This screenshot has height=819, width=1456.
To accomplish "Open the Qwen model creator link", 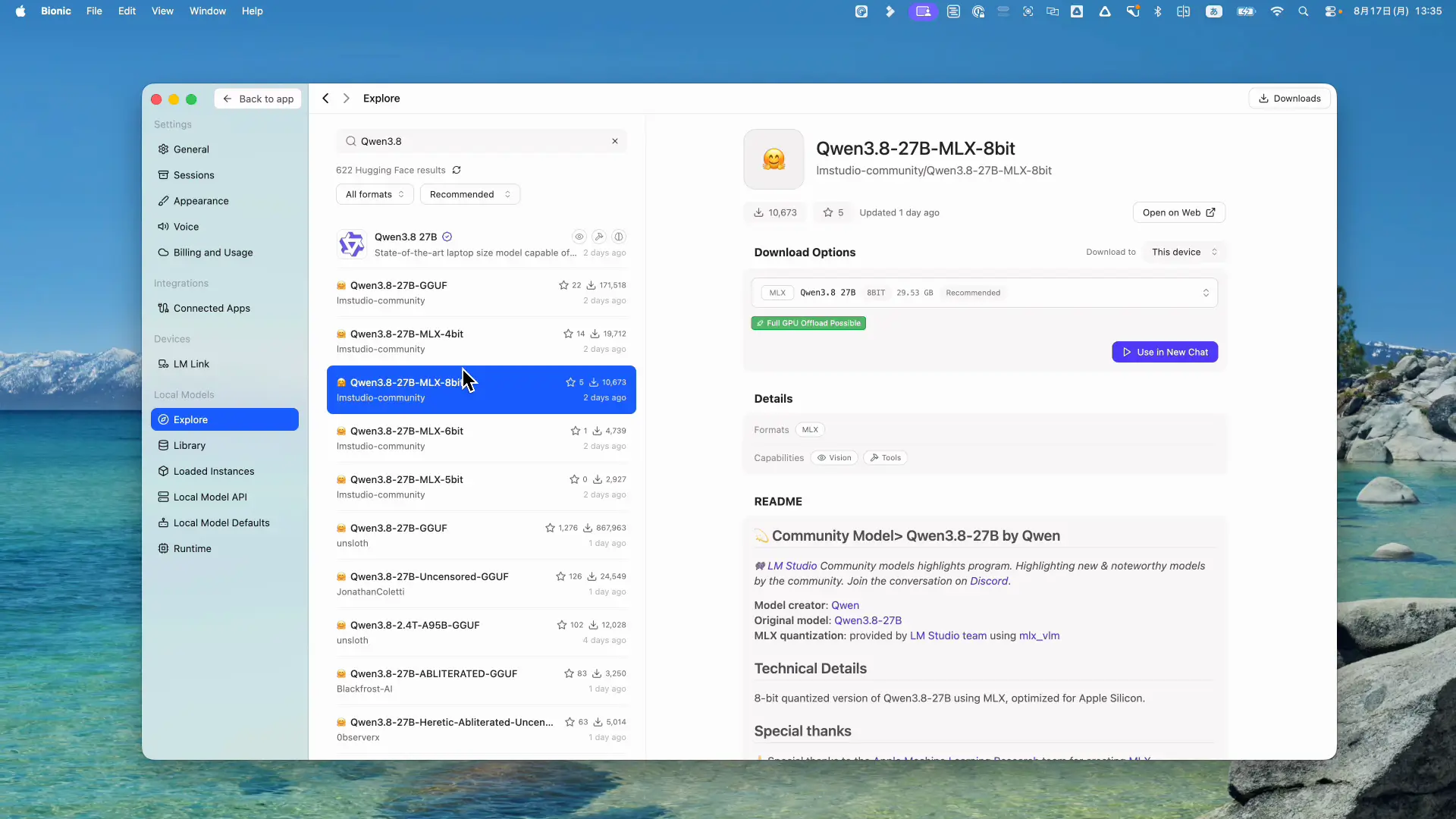I will (x=846, y=605).
